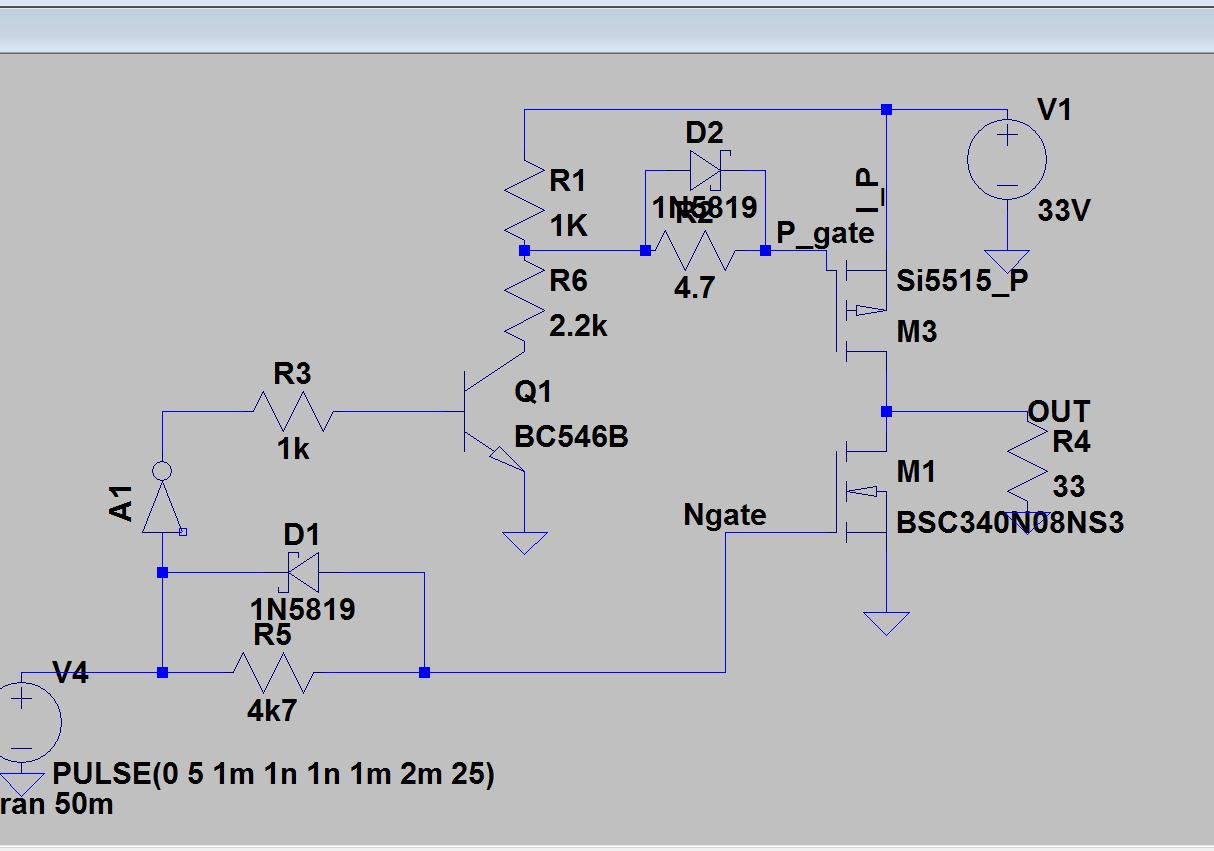Click the ground symbol under V1
Screen dimensions: 1214x851
coord(1007,262)
